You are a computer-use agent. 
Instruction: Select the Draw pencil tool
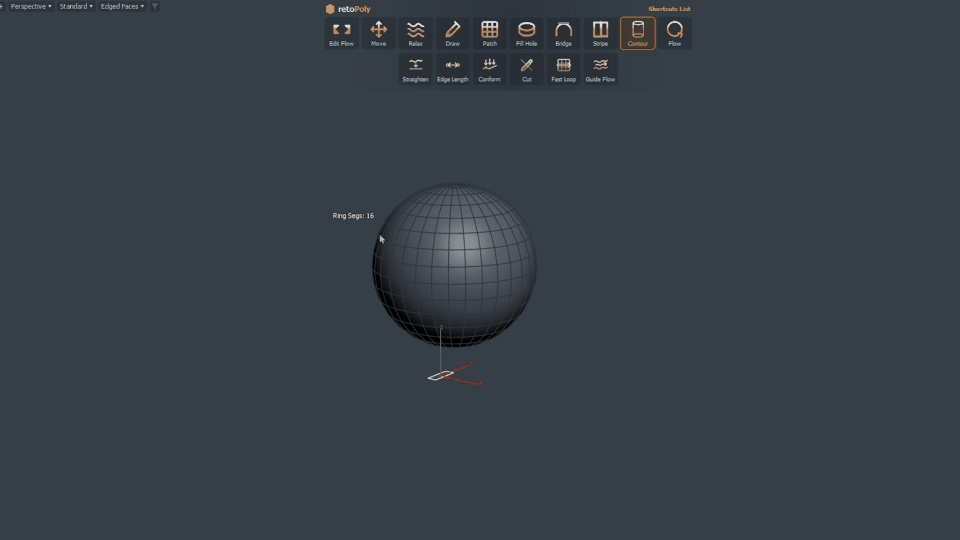click(x=452, y=34)
